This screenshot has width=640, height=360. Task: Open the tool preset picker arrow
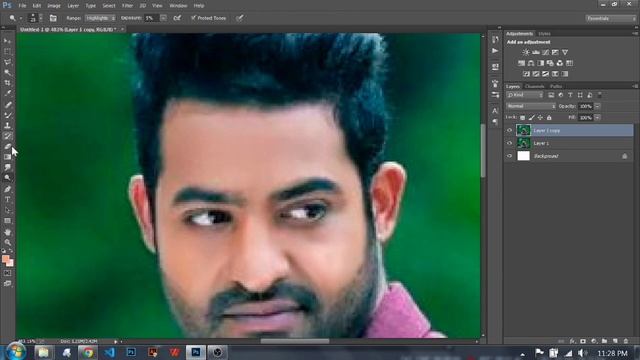21,18
